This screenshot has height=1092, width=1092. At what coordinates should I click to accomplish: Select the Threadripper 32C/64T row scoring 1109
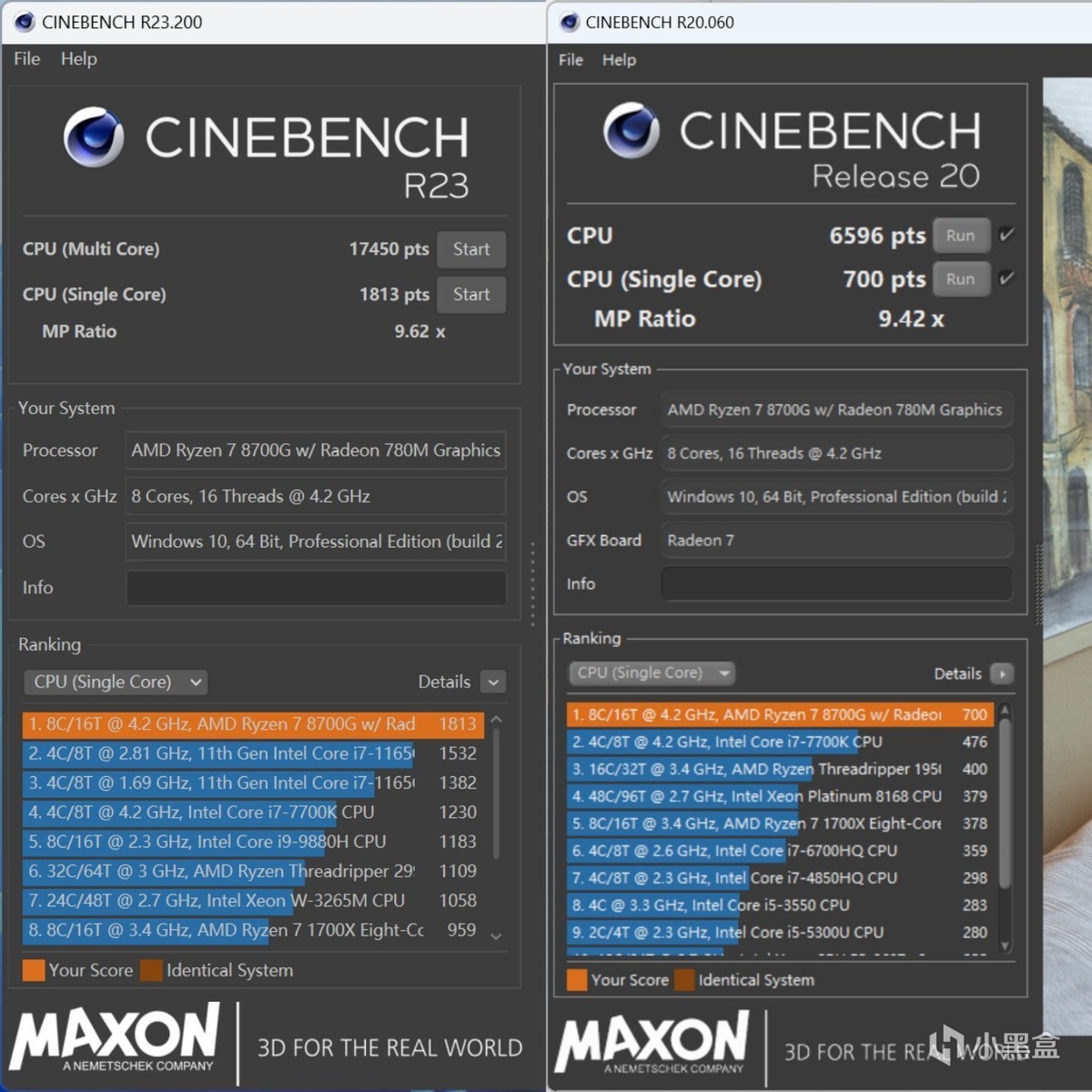tap(253, 871)
